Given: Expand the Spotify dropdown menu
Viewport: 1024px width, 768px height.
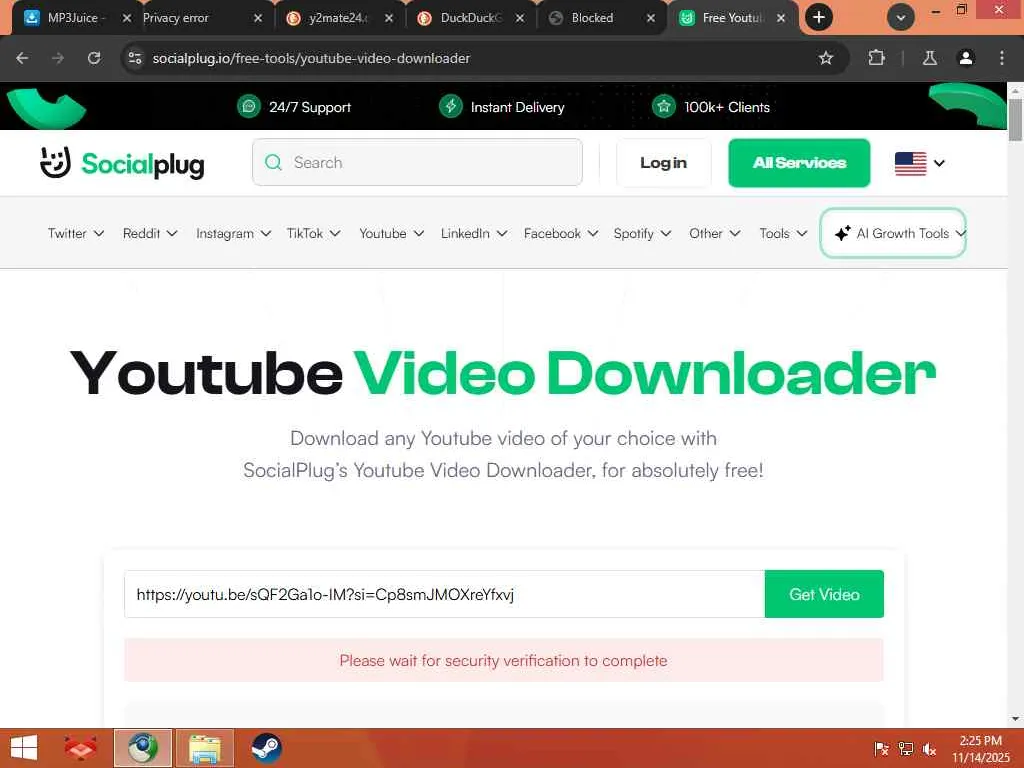Looking at the screenshot, I should [642, 233].
